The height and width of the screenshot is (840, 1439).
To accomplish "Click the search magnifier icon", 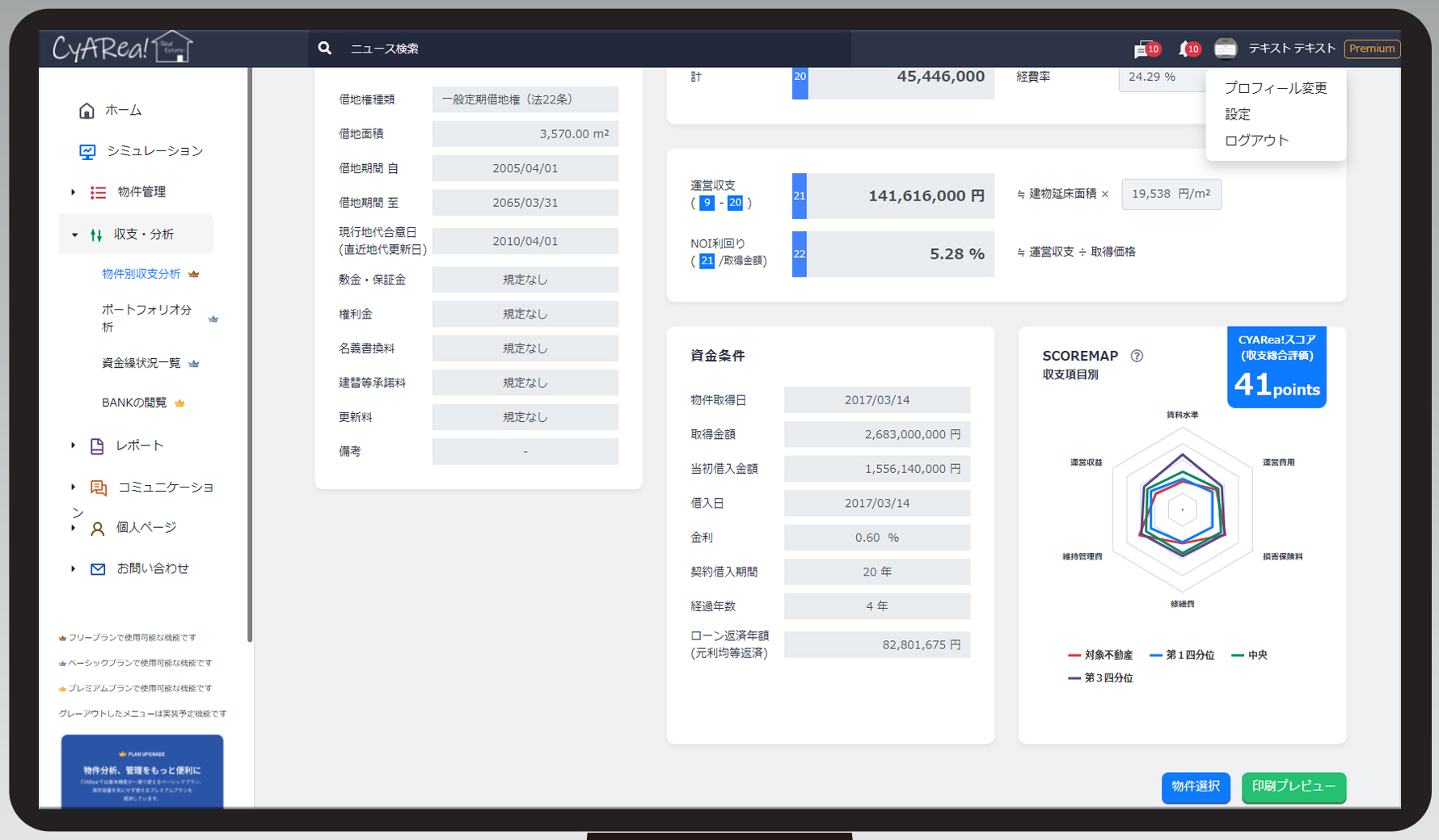I will tap(325, 49).
